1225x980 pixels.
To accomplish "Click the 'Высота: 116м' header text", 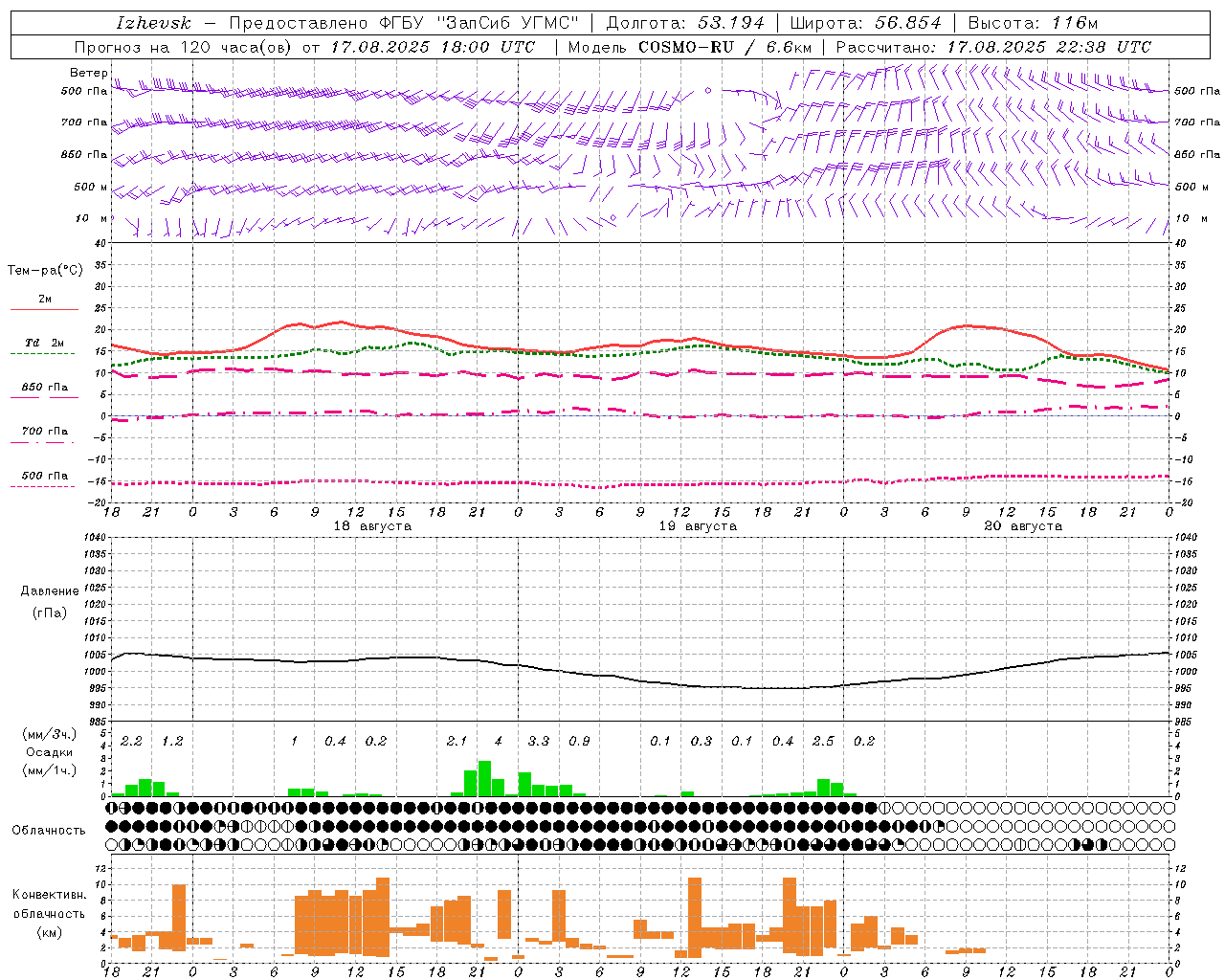I will [1033, 23].
